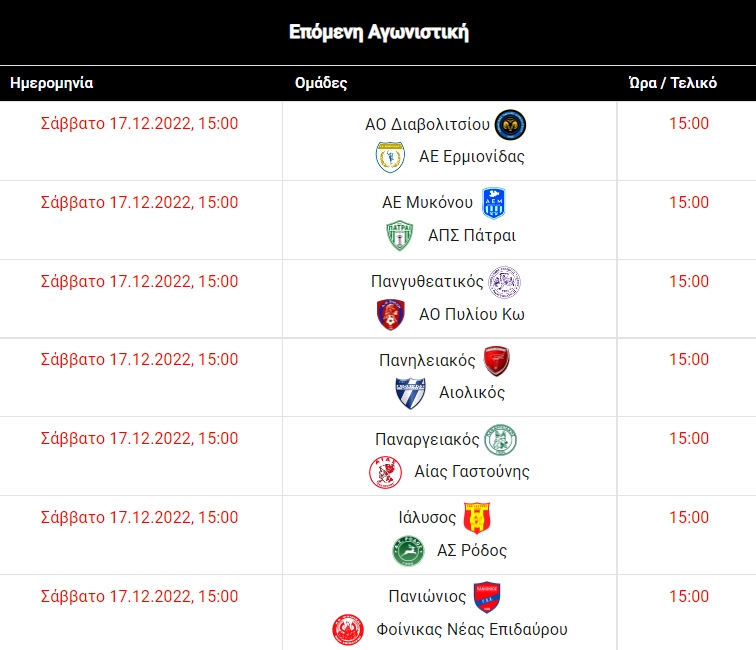Open the Παγγυθεατικός team name link
756x650 pixels.
coord(427,281)
